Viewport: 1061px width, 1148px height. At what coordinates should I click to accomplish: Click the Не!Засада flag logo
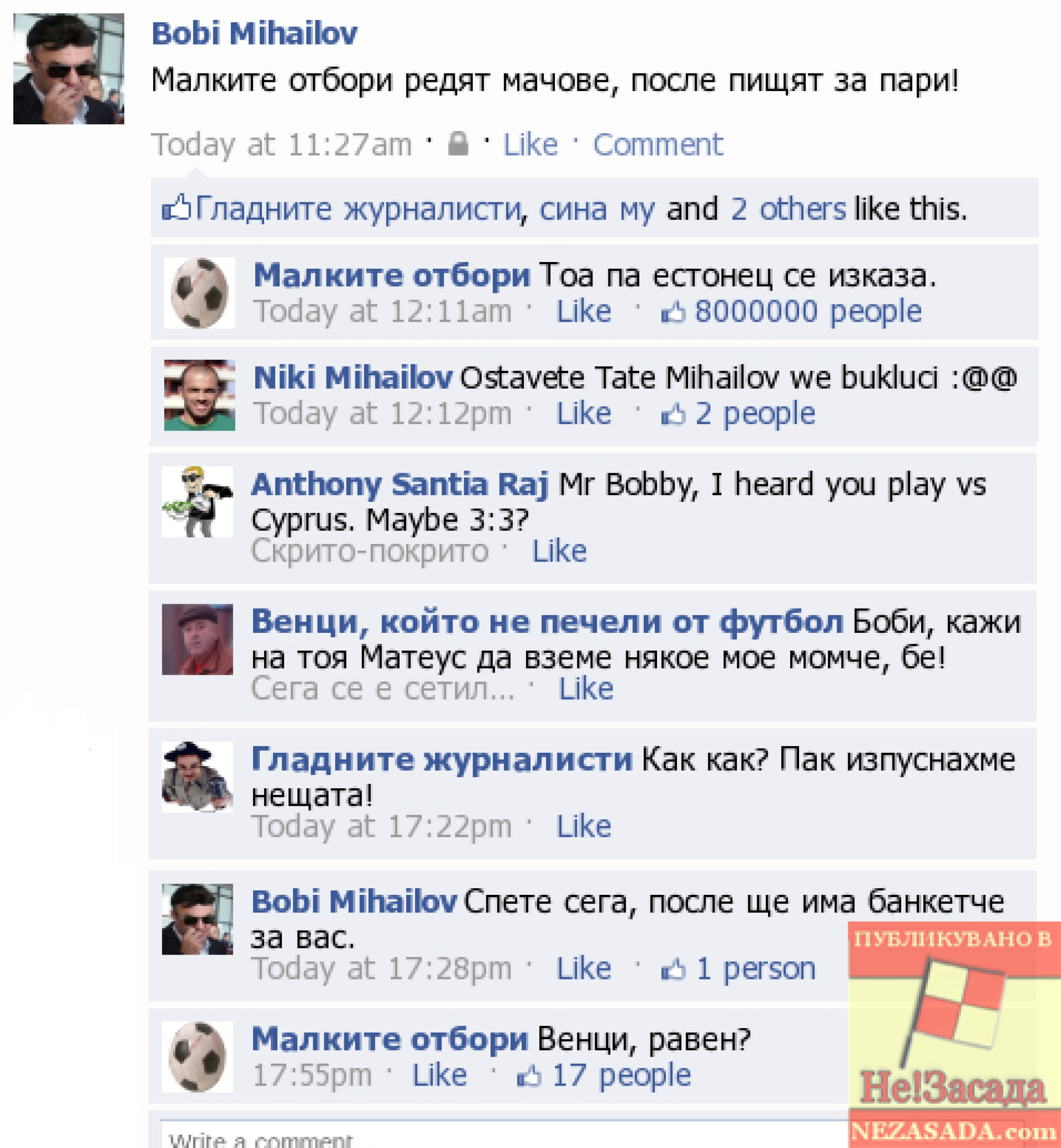tap(954, 1034)
